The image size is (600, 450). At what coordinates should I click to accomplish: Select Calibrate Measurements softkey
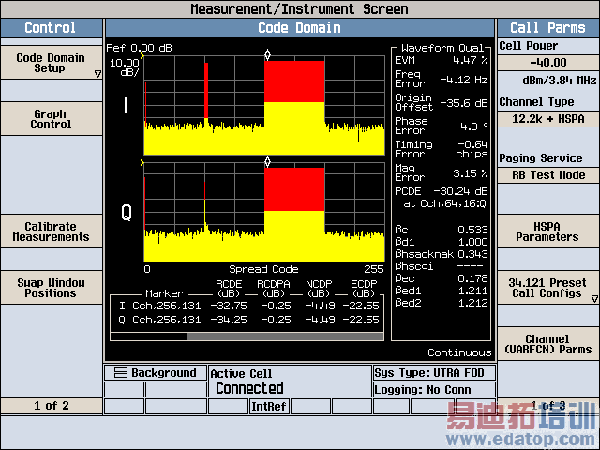point(51,232)
